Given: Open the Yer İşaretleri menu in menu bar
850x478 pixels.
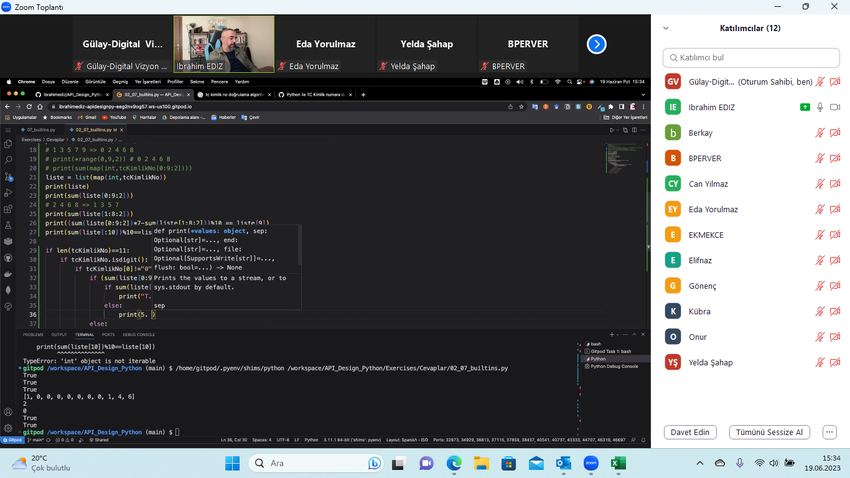Looking at the screenshot, I should coord(147,82).
